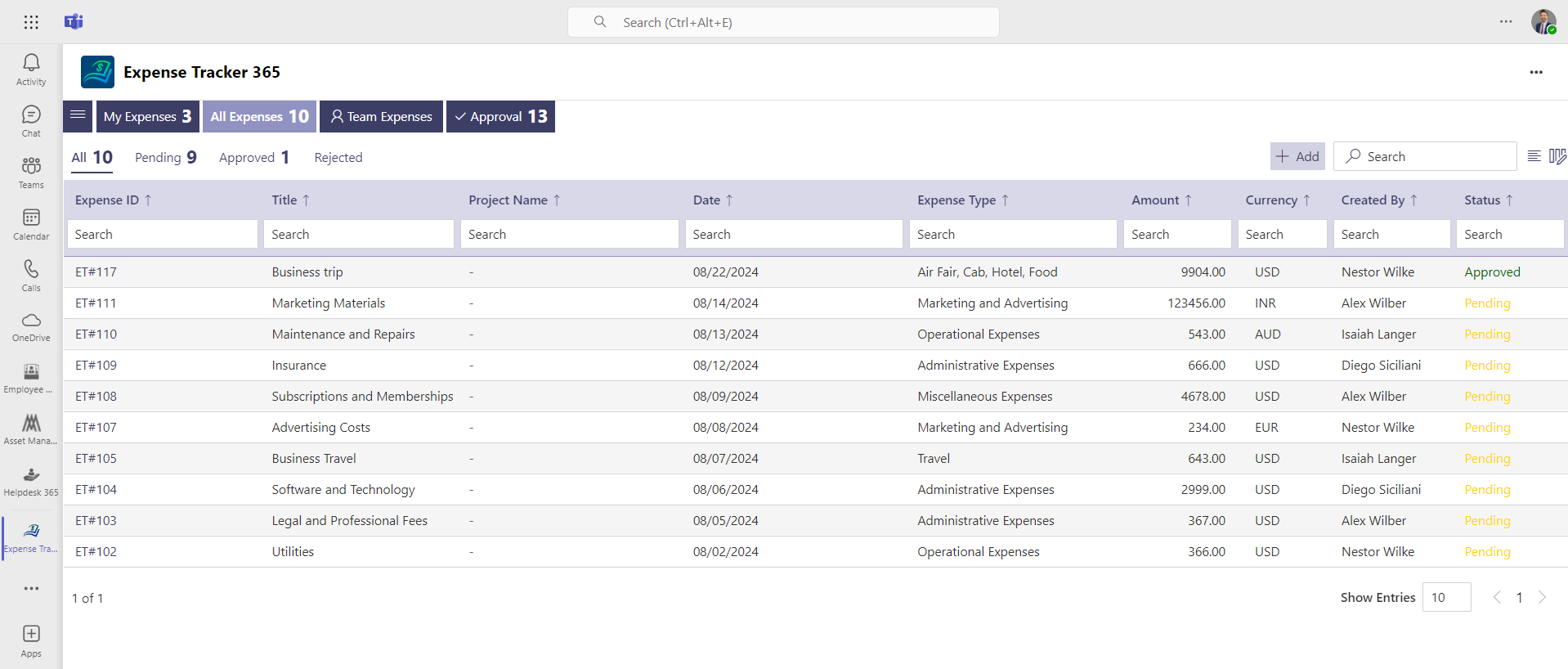Open My Expenses tab
Viewport: 1568px width, 669px height.
click(x=147, y=116)
